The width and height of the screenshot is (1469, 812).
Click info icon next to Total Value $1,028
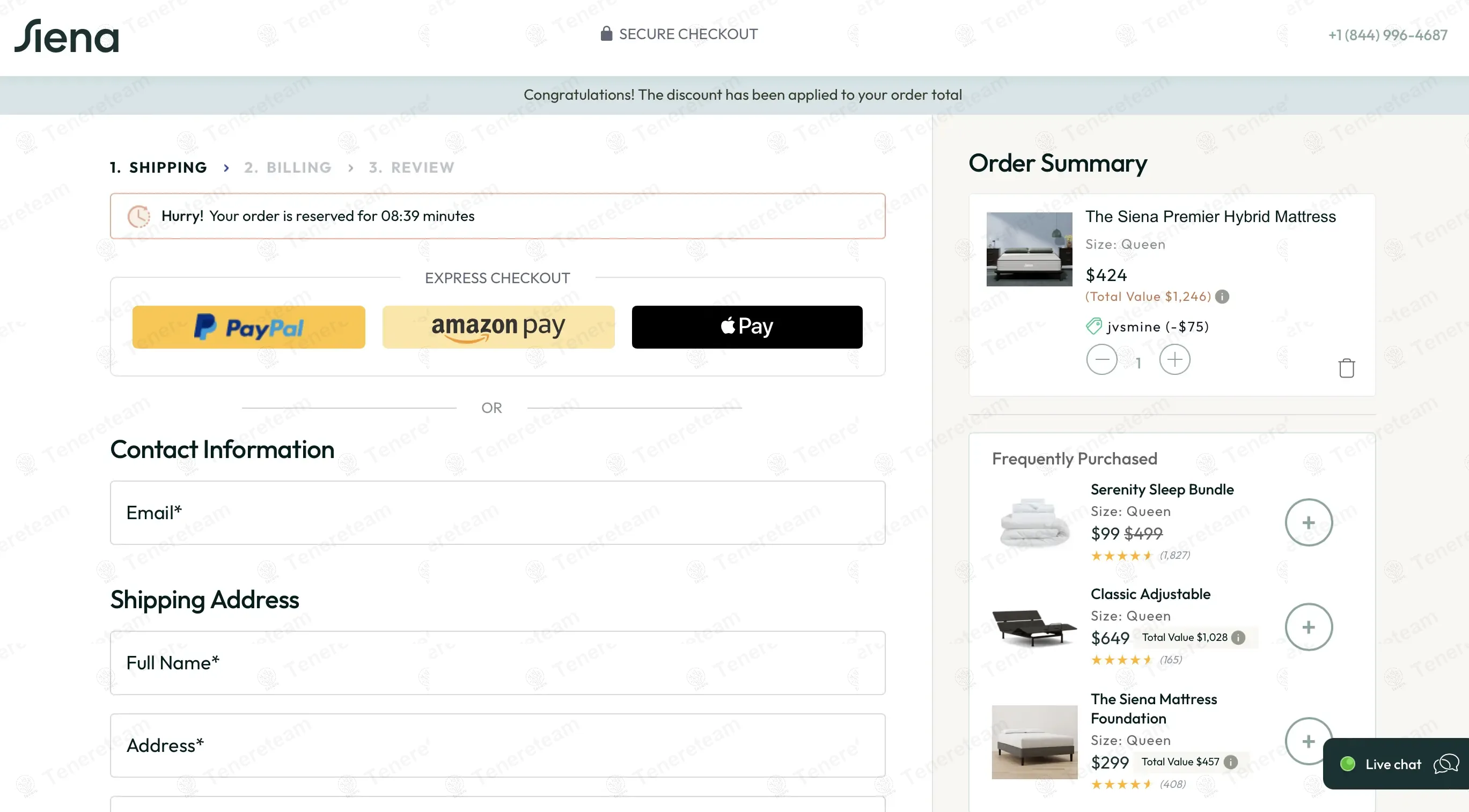pyautogui.click(x=1238, y=638)
